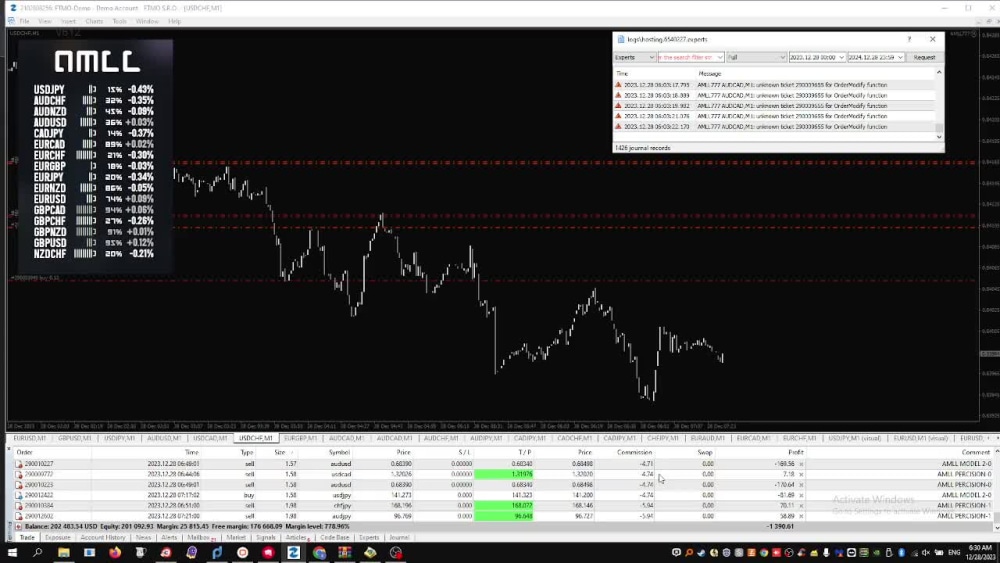Click the green T/P cell 168.077
1000x563 pixels.
[x=504, y=506]
